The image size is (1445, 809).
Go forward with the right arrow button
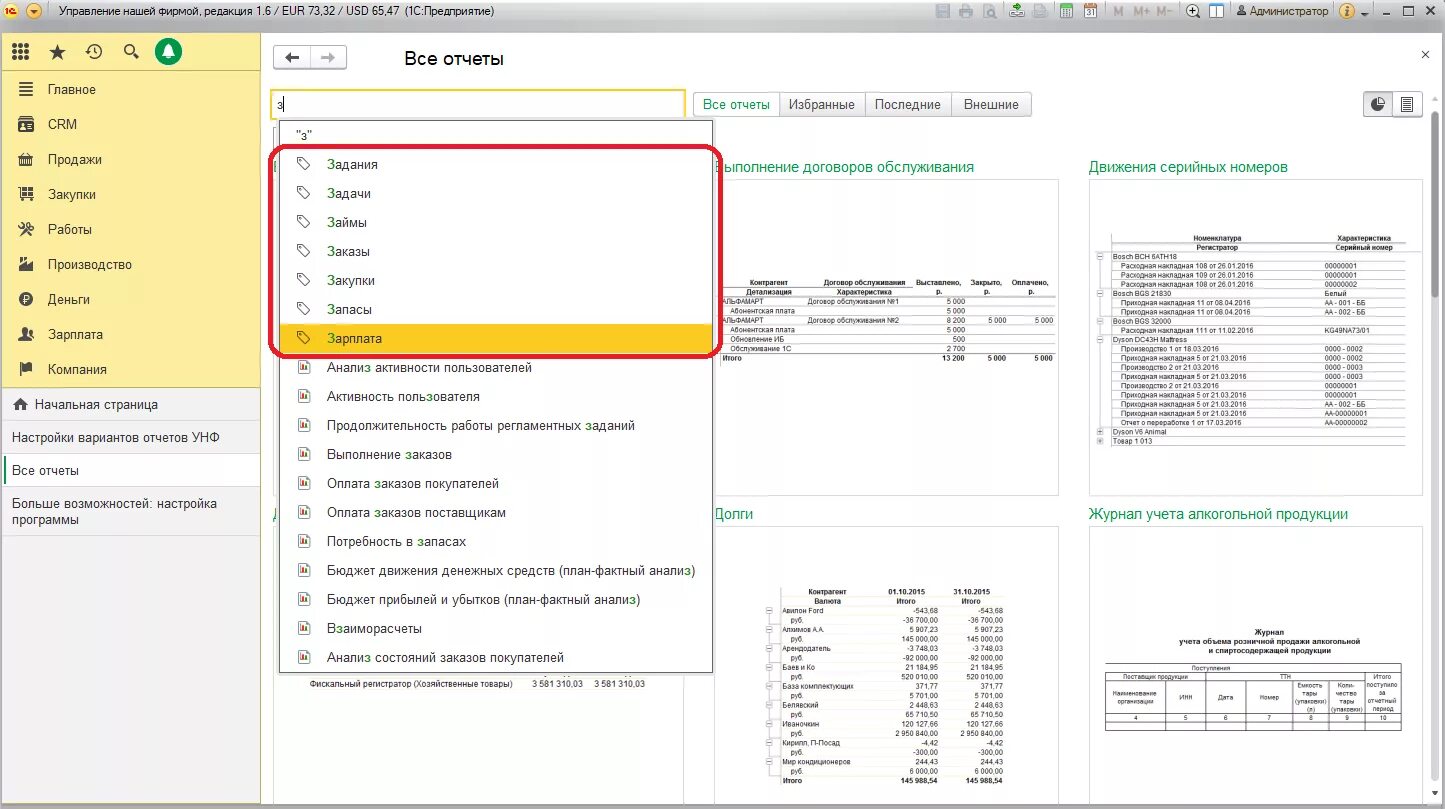click(328, 57)
